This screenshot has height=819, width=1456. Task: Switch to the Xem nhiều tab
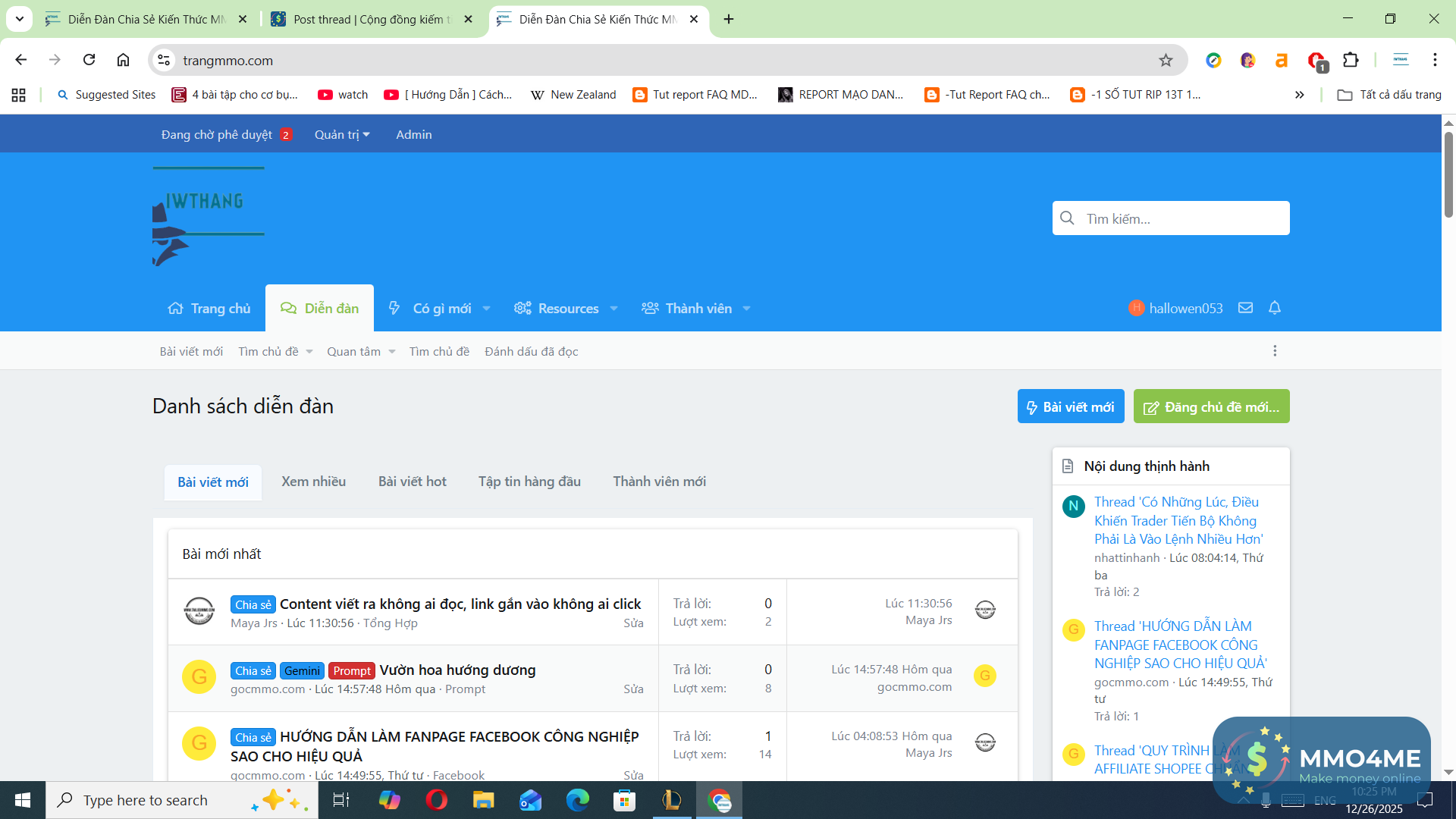[x=313, y=482]
